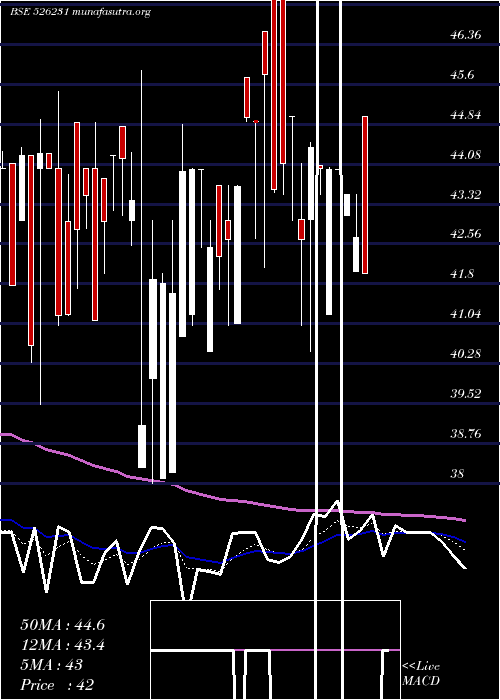500x700 pixels.
Task: Select the 38 price axis label
Action: coord(458,473)
